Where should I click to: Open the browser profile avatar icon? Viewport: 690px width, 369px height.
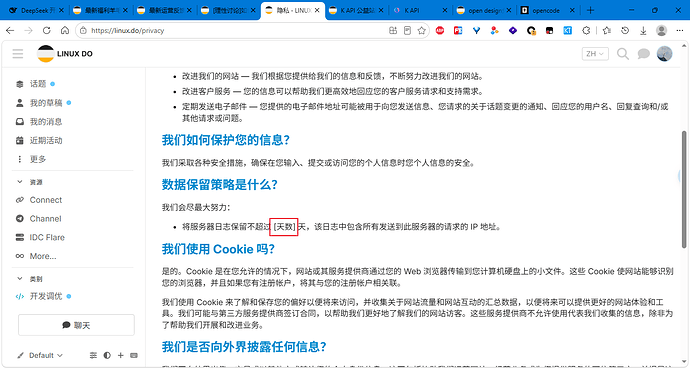click(x=661, y=30)
